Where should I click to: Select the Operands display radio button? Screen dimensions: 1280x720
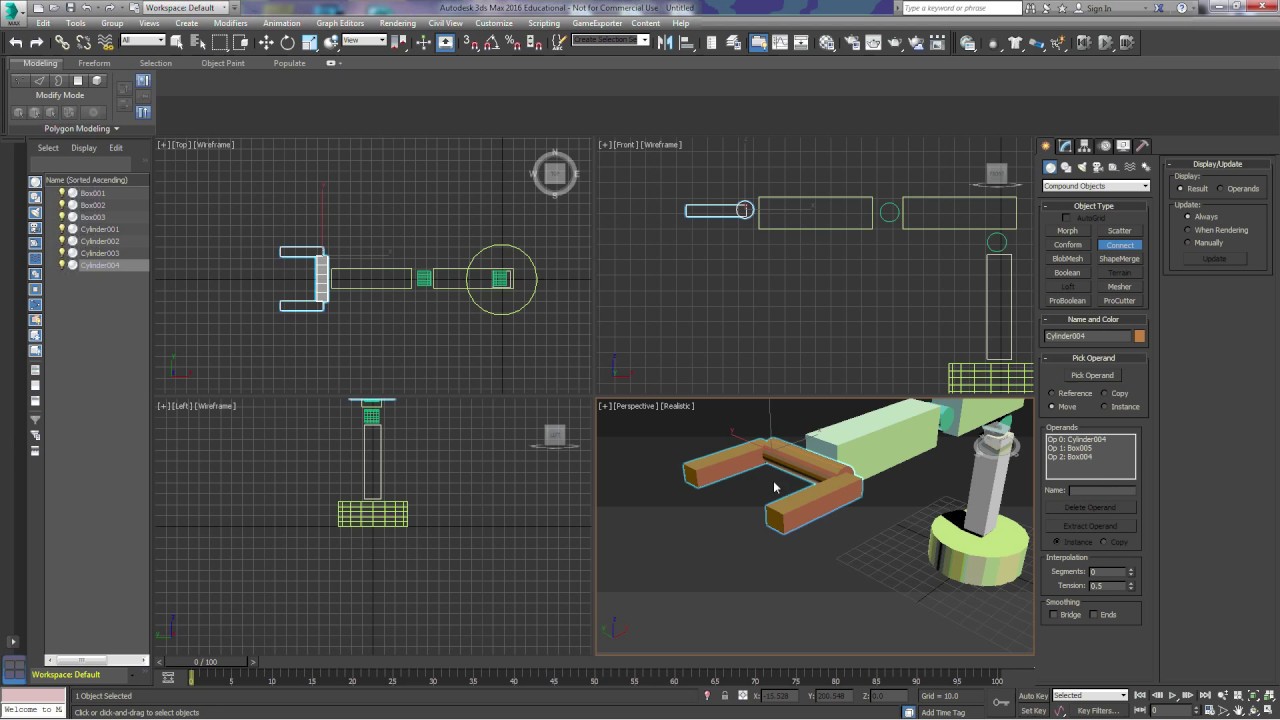pyautogui.click(x=1221, y=189)
